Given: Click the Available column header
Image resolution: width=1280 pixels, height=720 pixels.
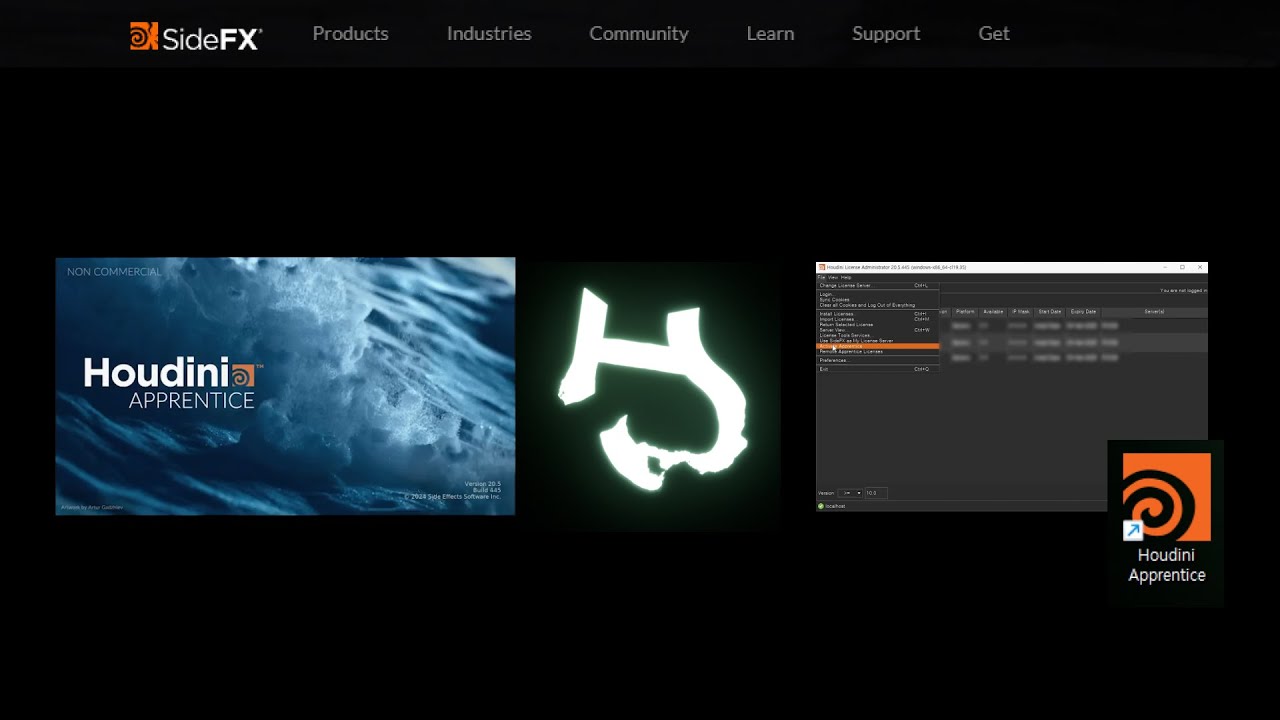Looking at the screenshot, I should pos(993,312).
